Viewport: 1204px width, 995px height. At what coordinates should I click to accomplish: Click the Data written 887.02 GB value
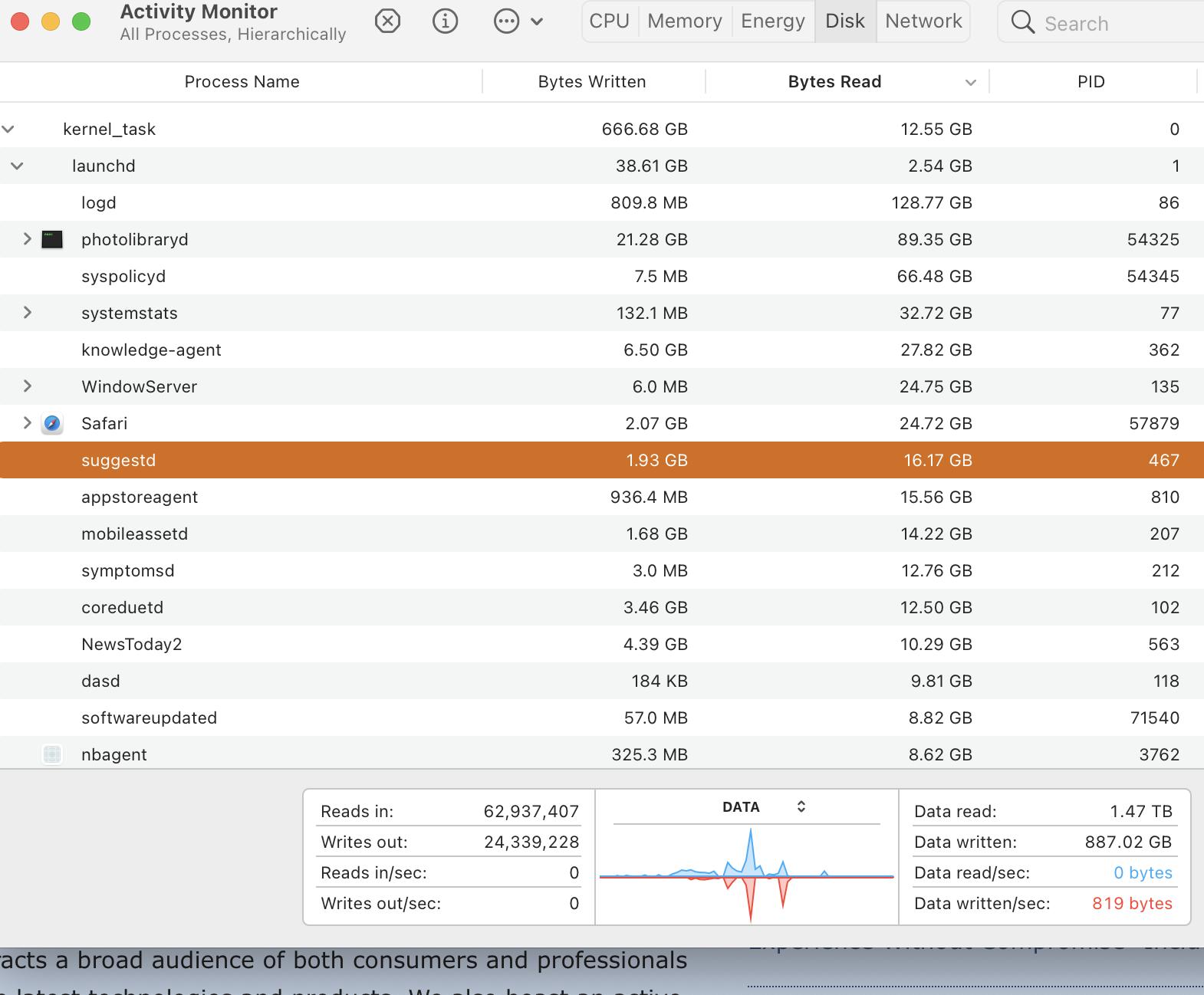[x=1128, y=842]
